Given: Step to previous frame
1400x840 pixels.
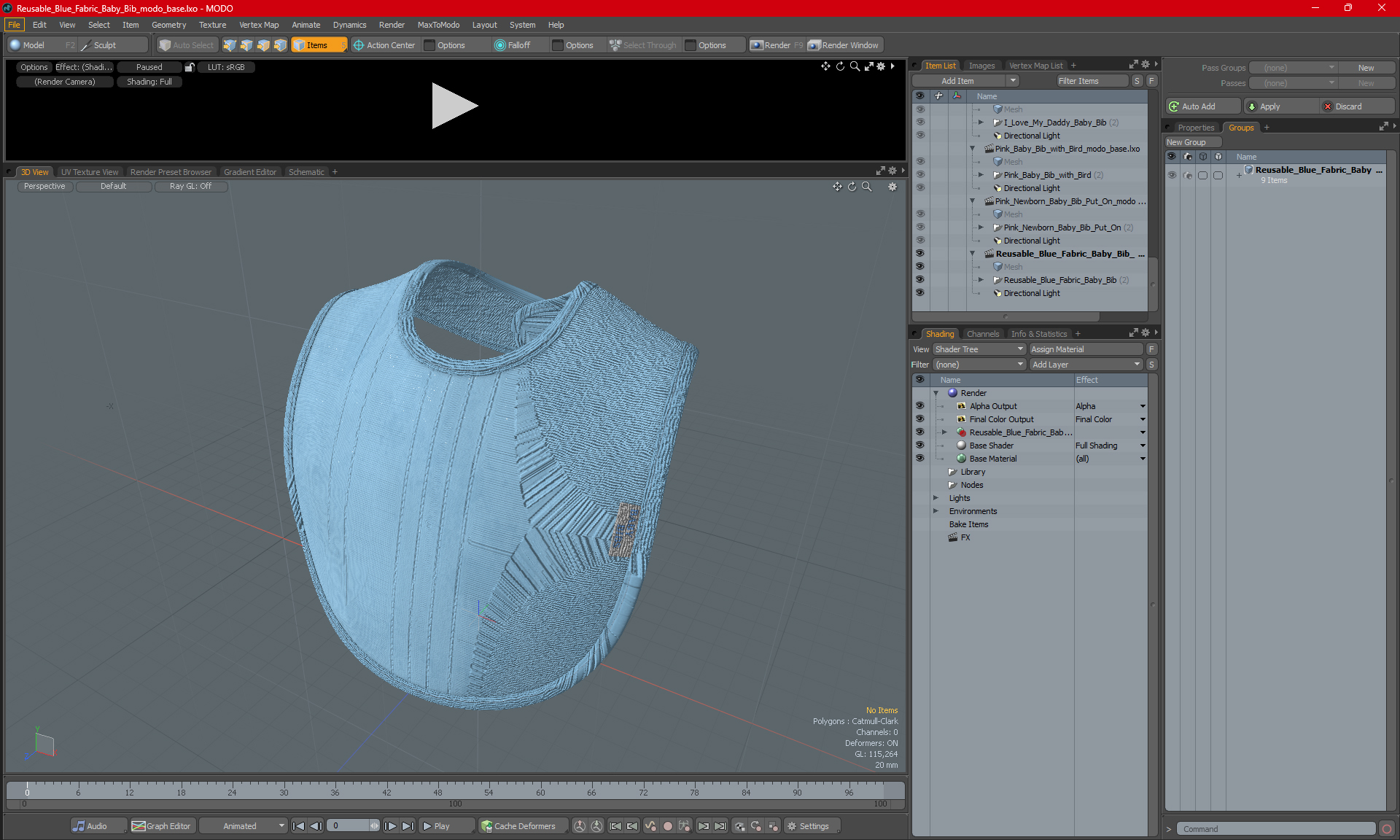Looking at the screenshot, I should [316, 826].
